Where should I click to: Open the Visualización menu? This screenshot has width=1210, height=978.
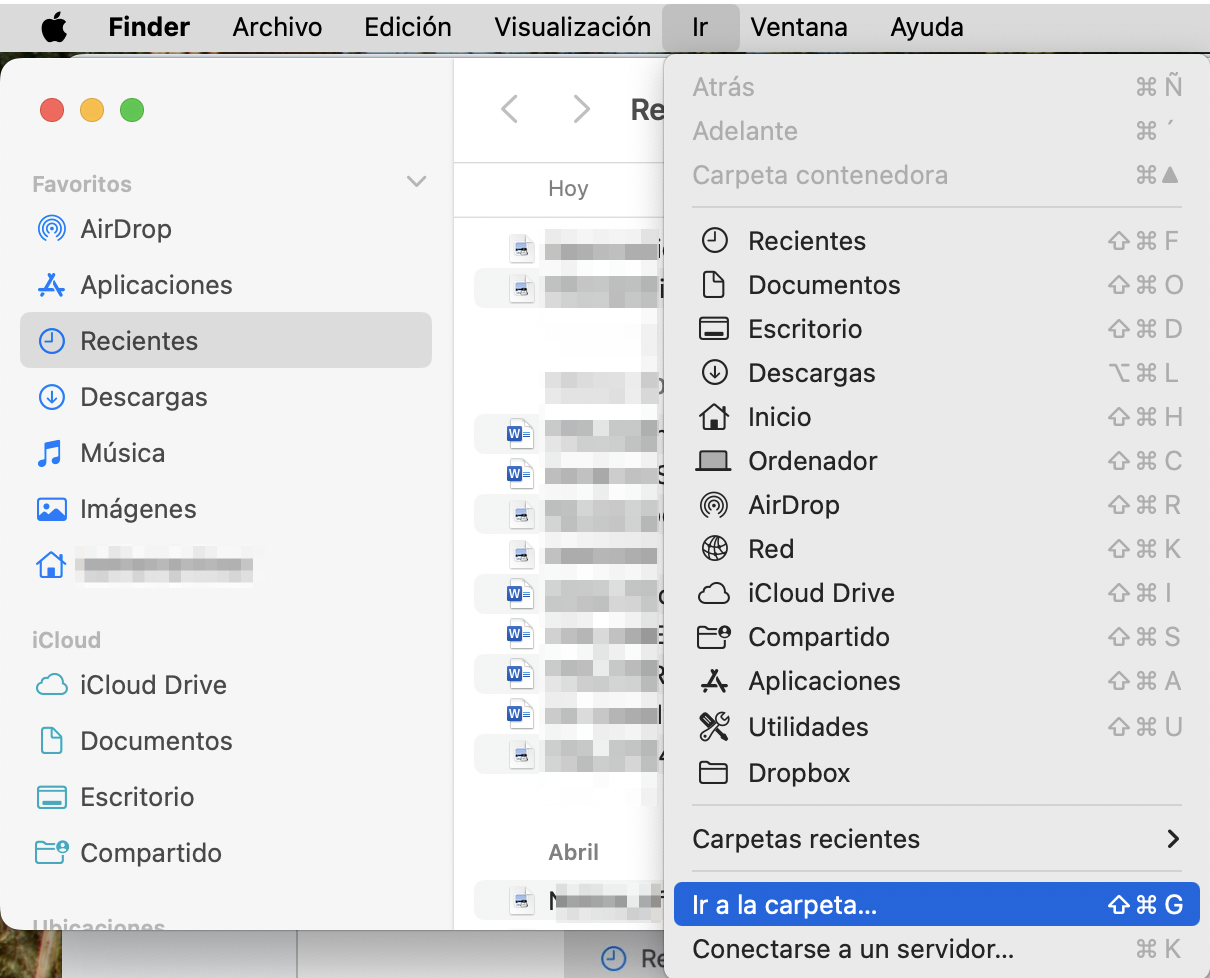click(x=572, y=27)
